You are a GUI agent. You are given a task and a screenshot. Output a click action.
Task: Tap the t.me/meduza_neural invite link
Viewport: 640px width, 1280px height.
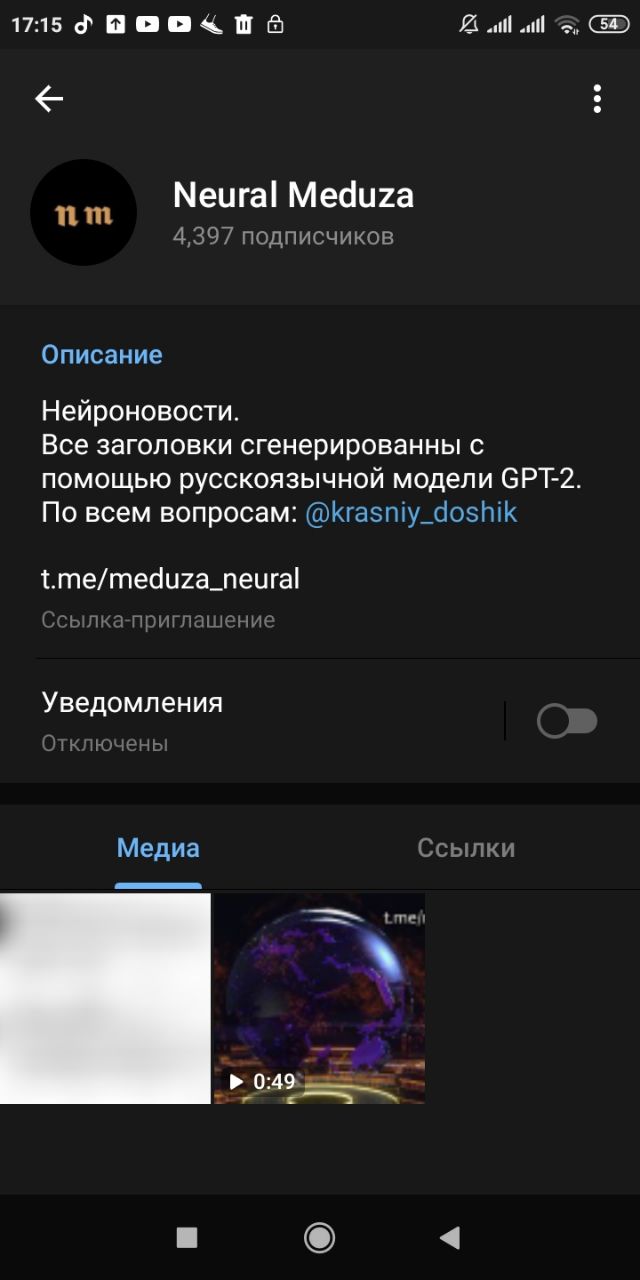pos(170,579)
